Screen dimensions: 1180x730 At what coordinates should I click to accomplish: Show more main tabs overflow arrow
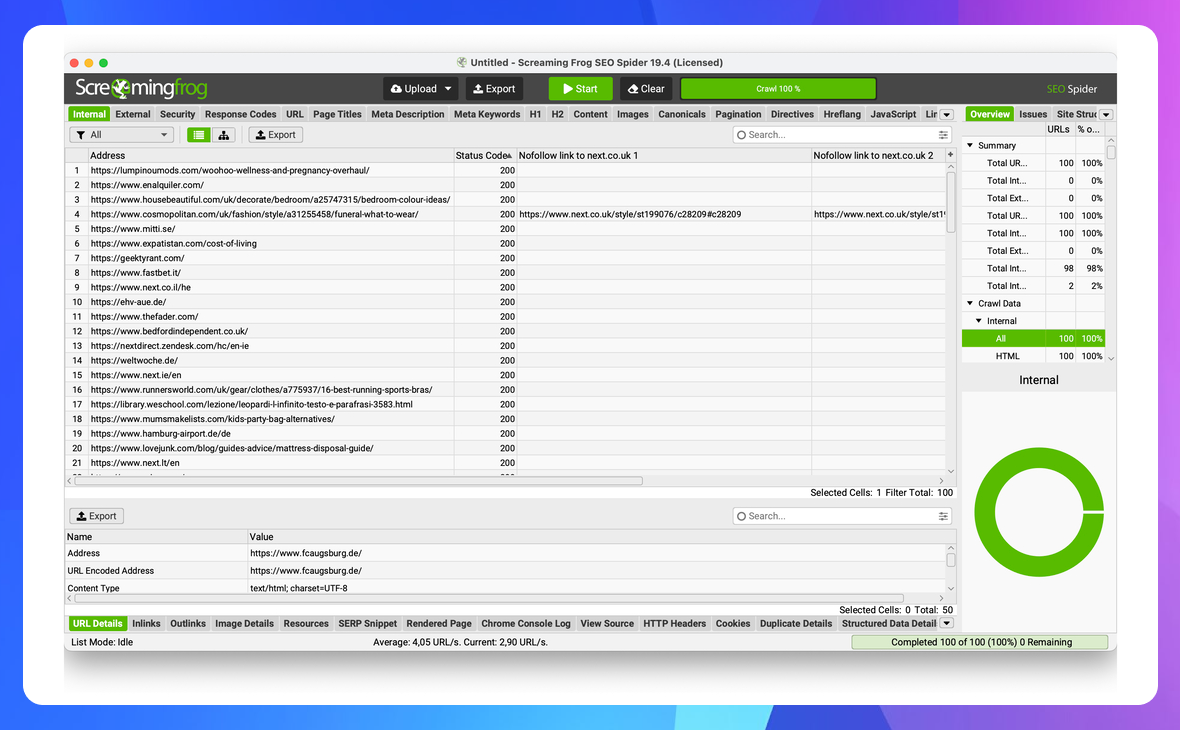pos(947,115)
